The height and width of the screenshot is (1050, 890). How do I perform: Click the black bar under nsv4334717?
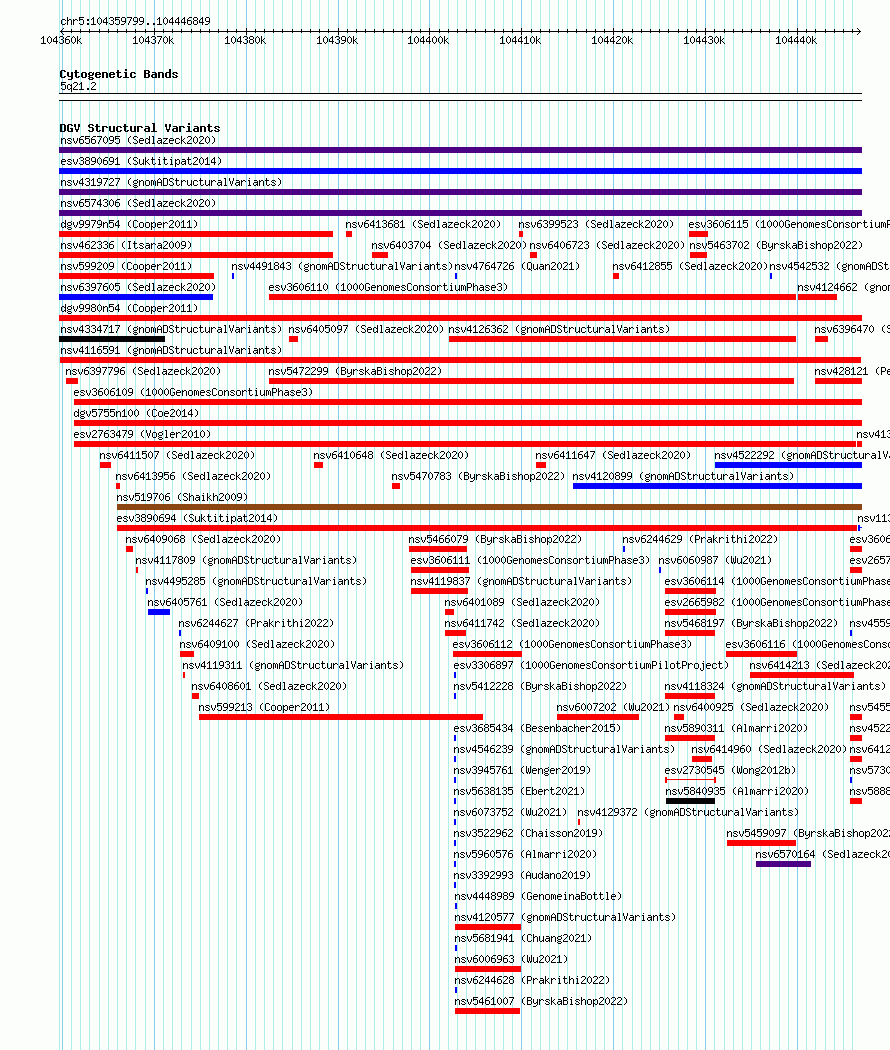[112, 339]
